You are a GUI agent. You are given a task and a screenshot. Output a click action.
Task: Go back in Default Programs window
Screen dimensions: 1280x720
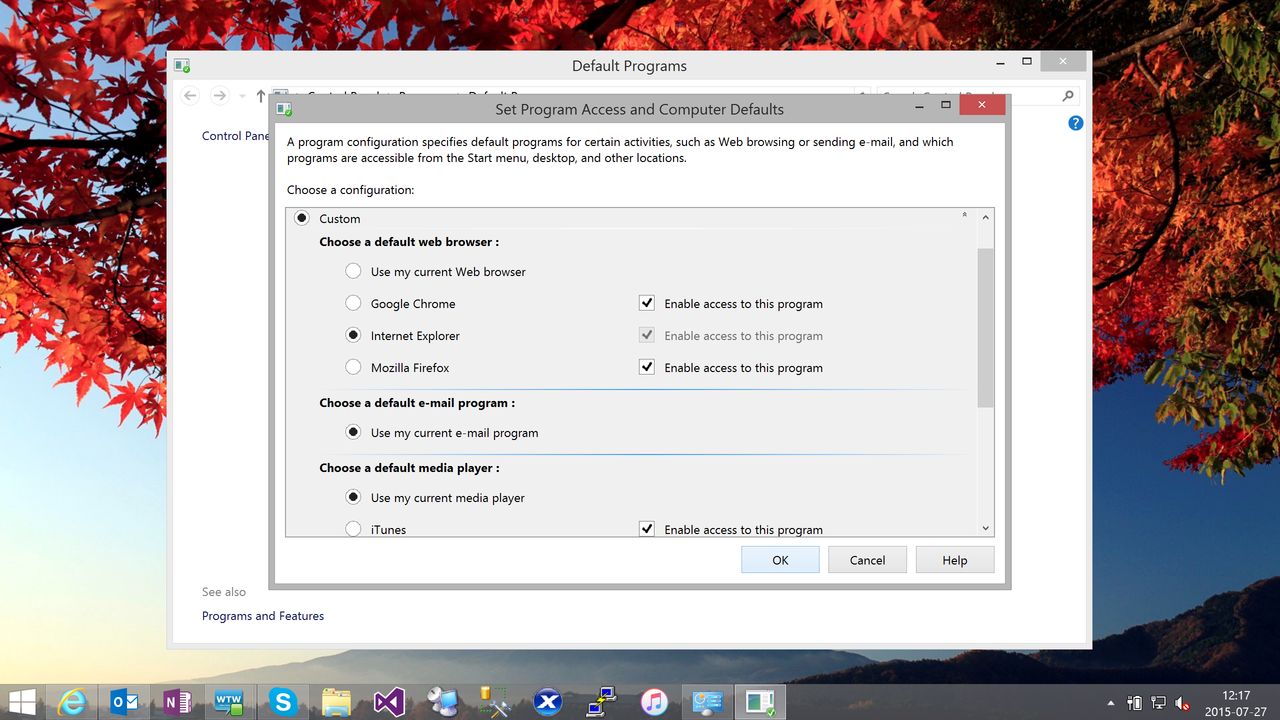pyautogui.click(x=190, y=96)
